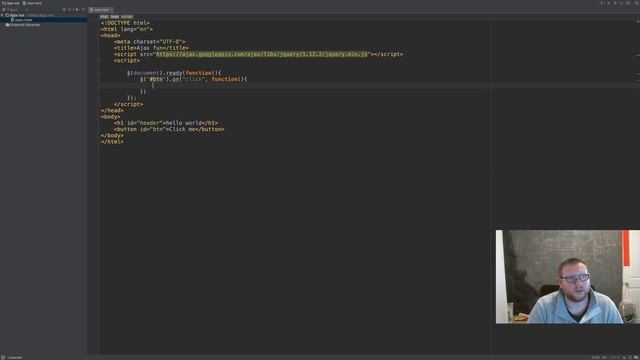Click the meta charset UTF-8 line
640x360 pixels.
click(x=149, y=42)
